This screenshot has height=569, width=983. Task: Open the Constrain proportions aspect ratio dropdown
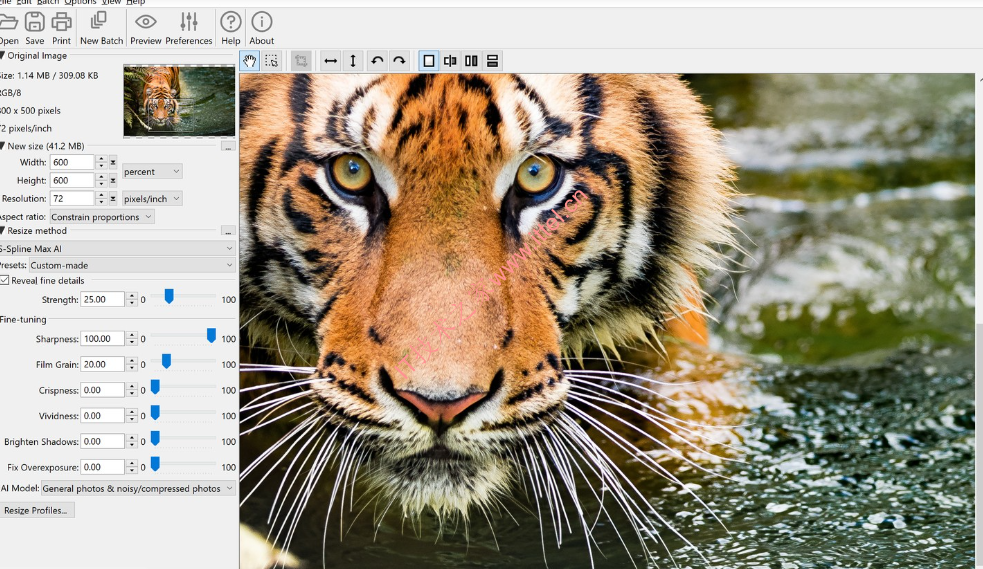point(102,217)
